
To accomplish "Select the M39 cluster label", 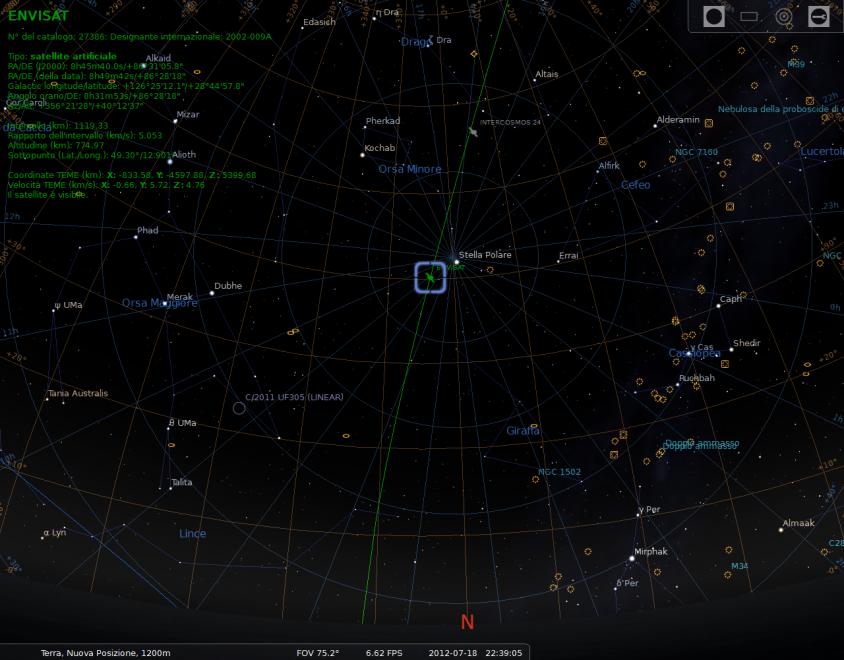I will point(796,64).
